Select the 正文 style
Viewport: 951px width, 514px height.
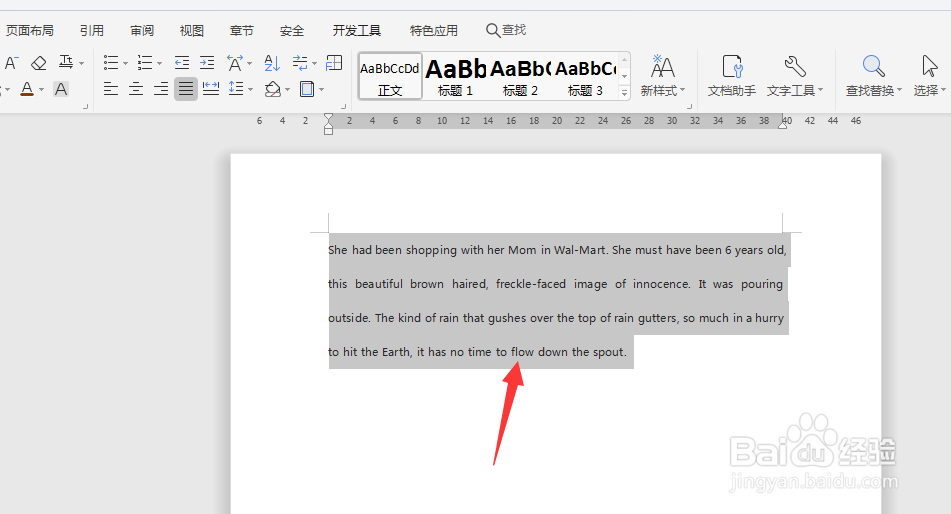pyautogui.click(x=390, y=76)
